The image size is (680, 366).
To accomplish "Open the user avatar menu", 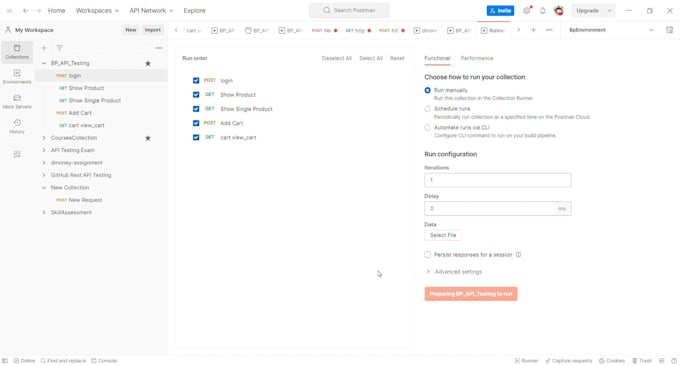I will 559,10.
